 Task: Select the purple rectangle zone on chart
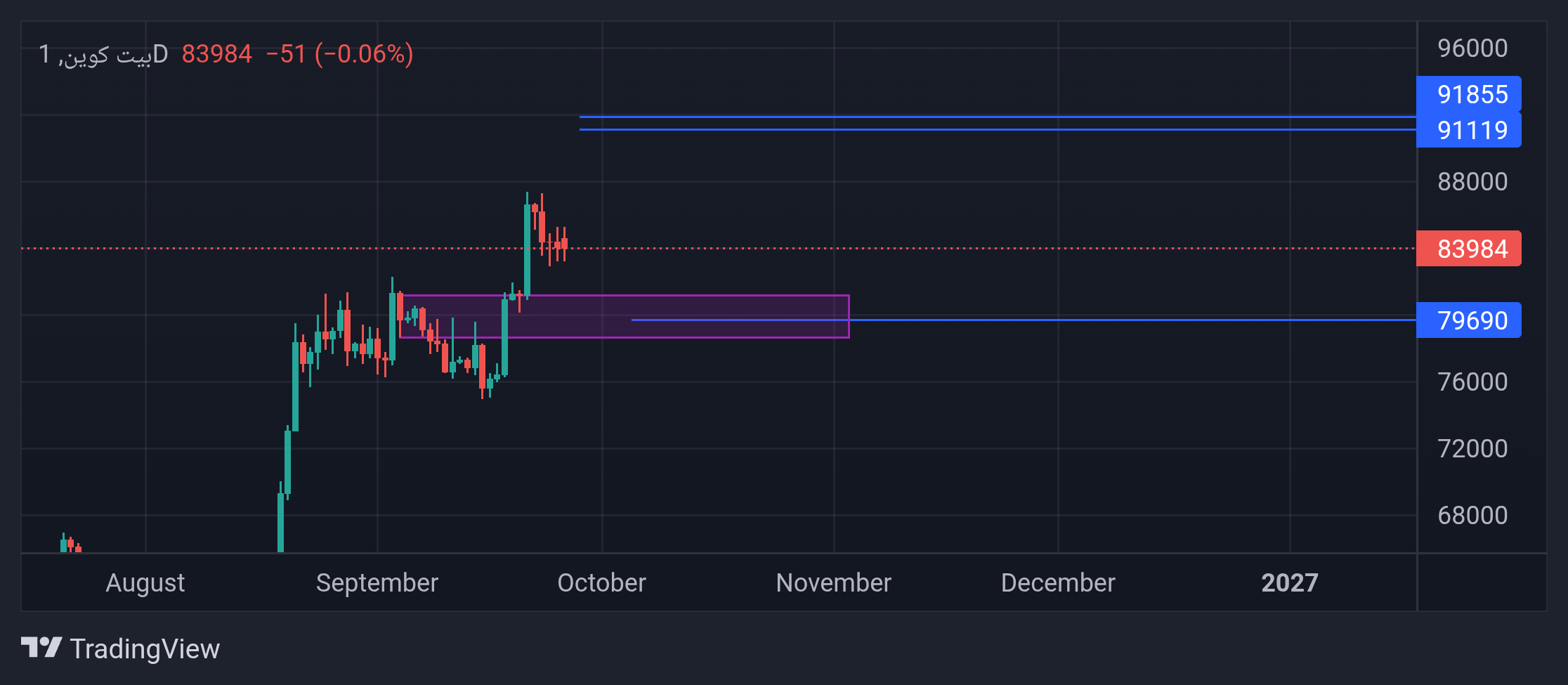625,316
